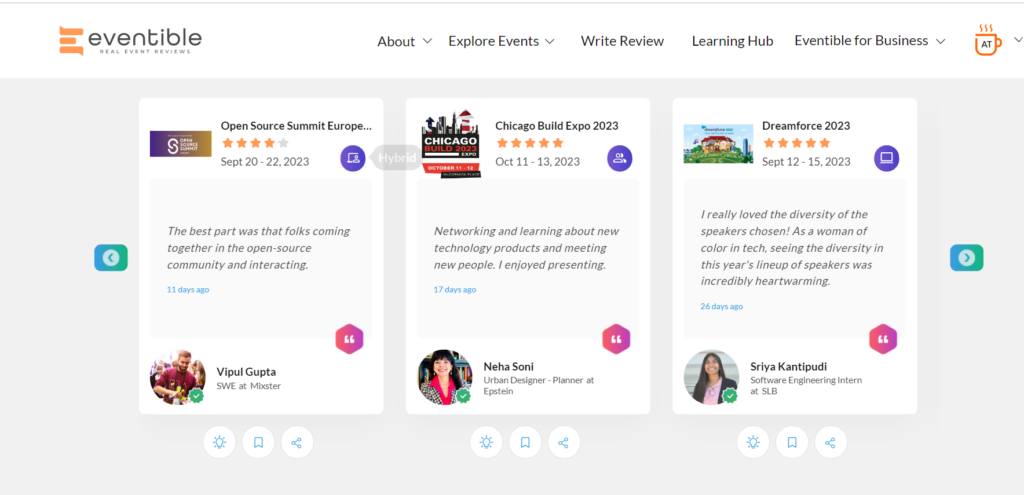The image size is (1024, 495).
Task: Click lightbulb icon under Vipul Gupta's card
Action: [x=219, y=443]
